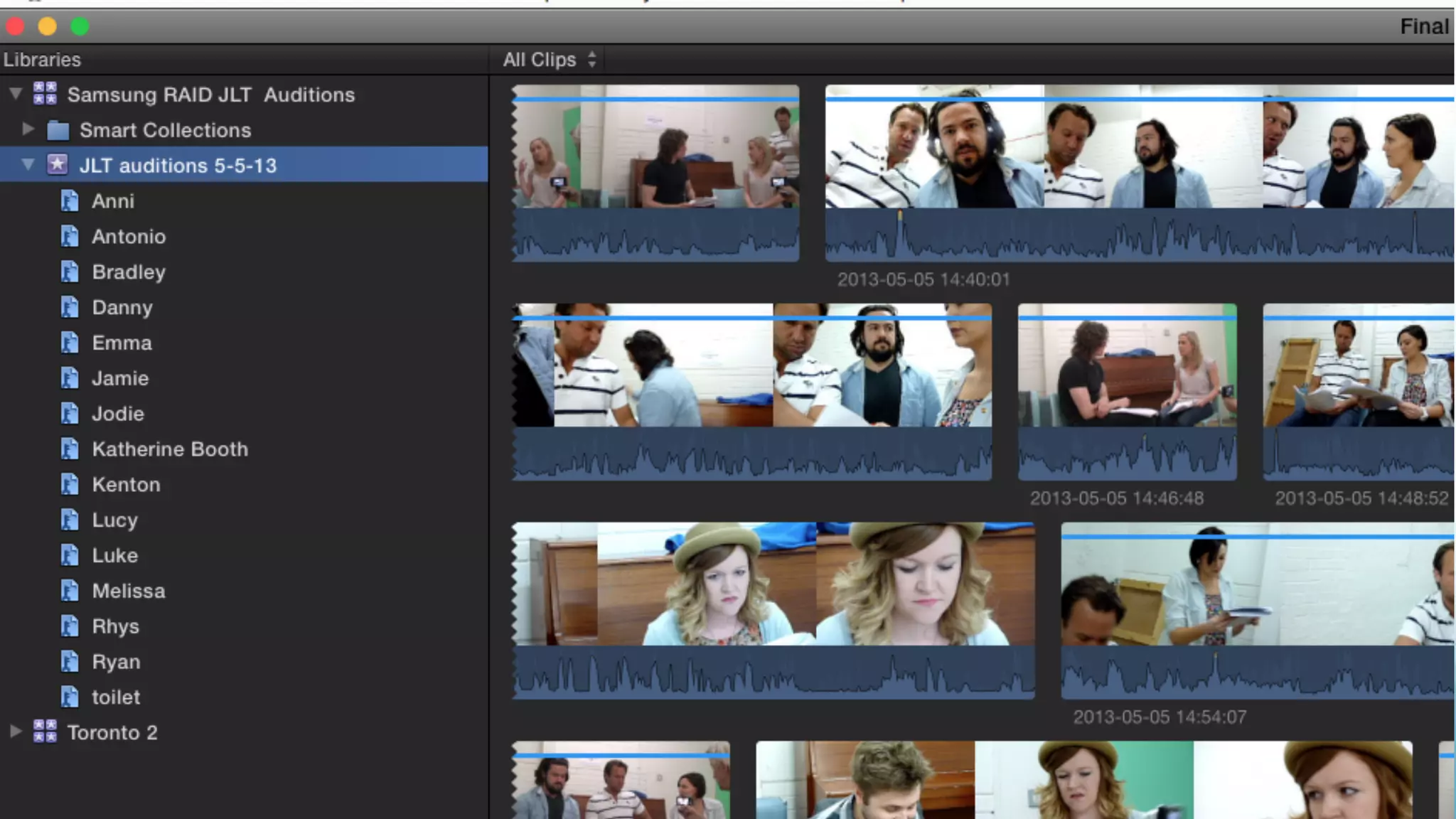1456x819 pixels.
Task: Collapse the JLT auditions 5-5-13 event
Action: (28, 165)
